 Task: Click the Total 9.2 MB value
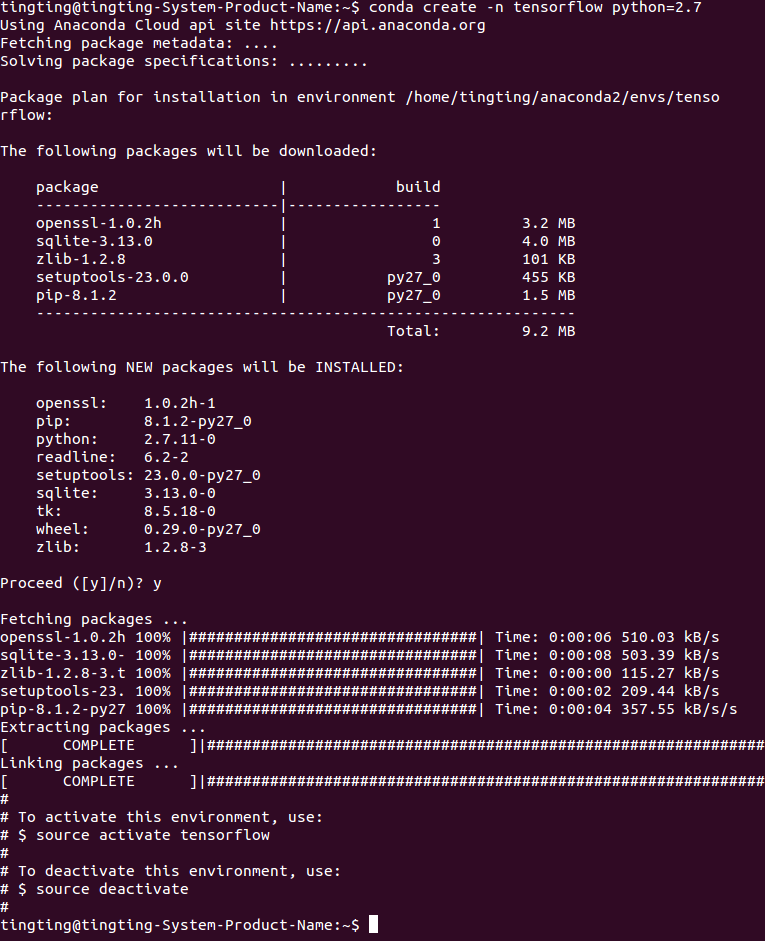548,332
